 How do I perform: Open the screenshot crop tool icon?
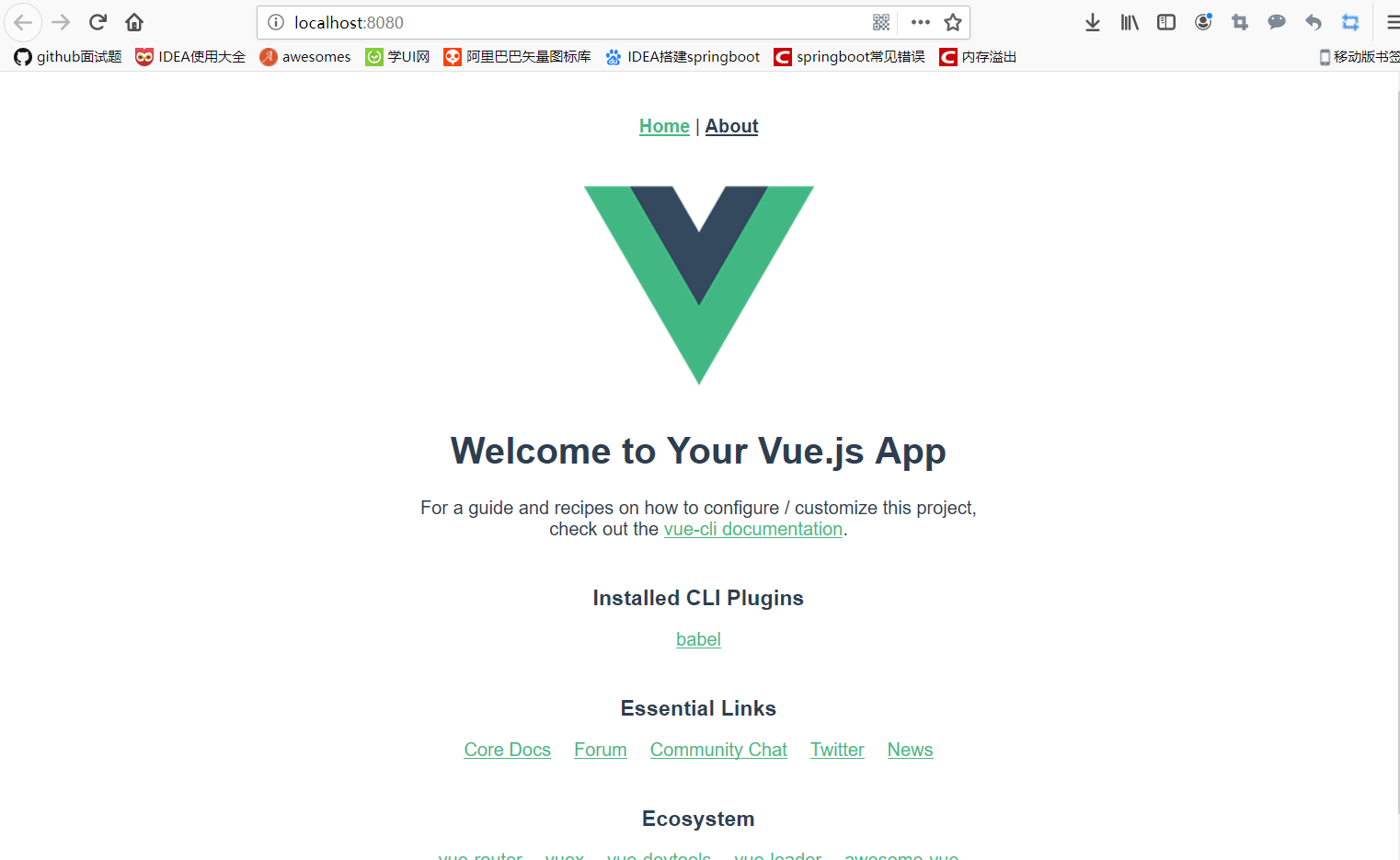[1240, 22]
